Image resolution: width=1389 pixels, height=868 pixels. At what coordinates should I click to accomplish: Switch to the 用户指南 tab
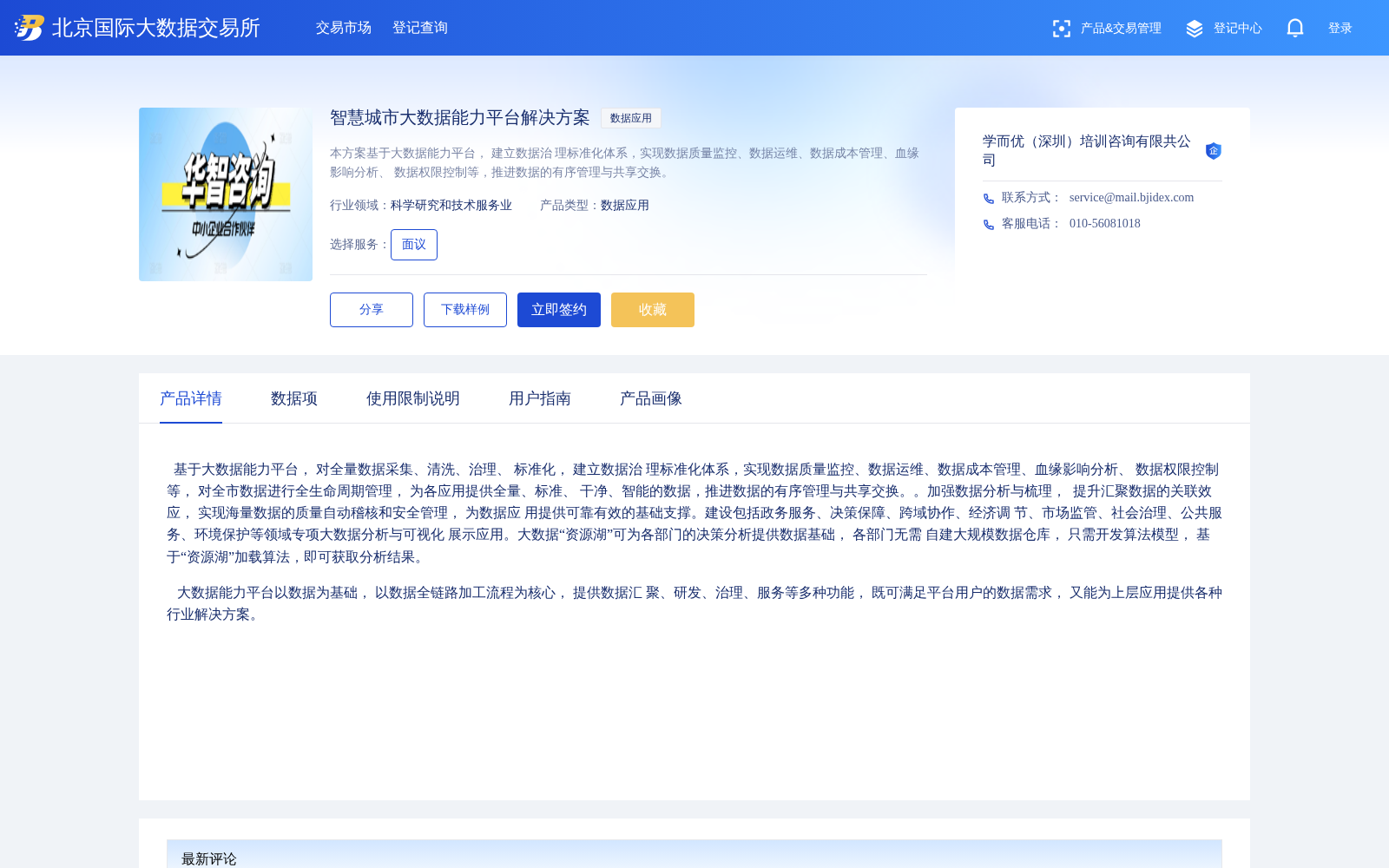tap(540, 398)
